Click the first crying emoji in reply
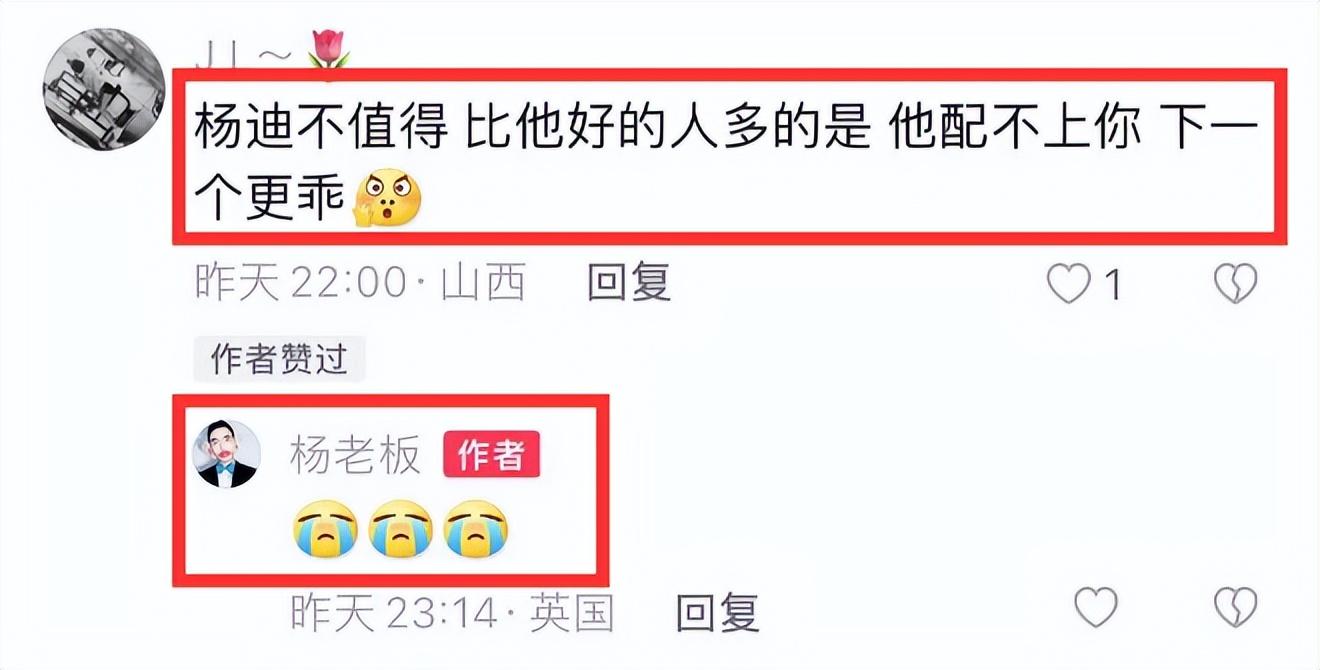The image size is (1320, 670). coord(324,529)
